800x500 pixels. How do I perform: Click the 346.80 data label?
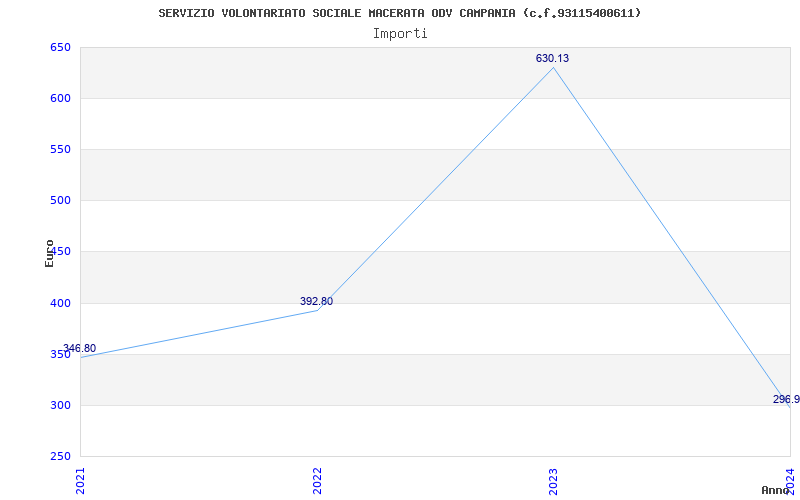tap(79, 348)
